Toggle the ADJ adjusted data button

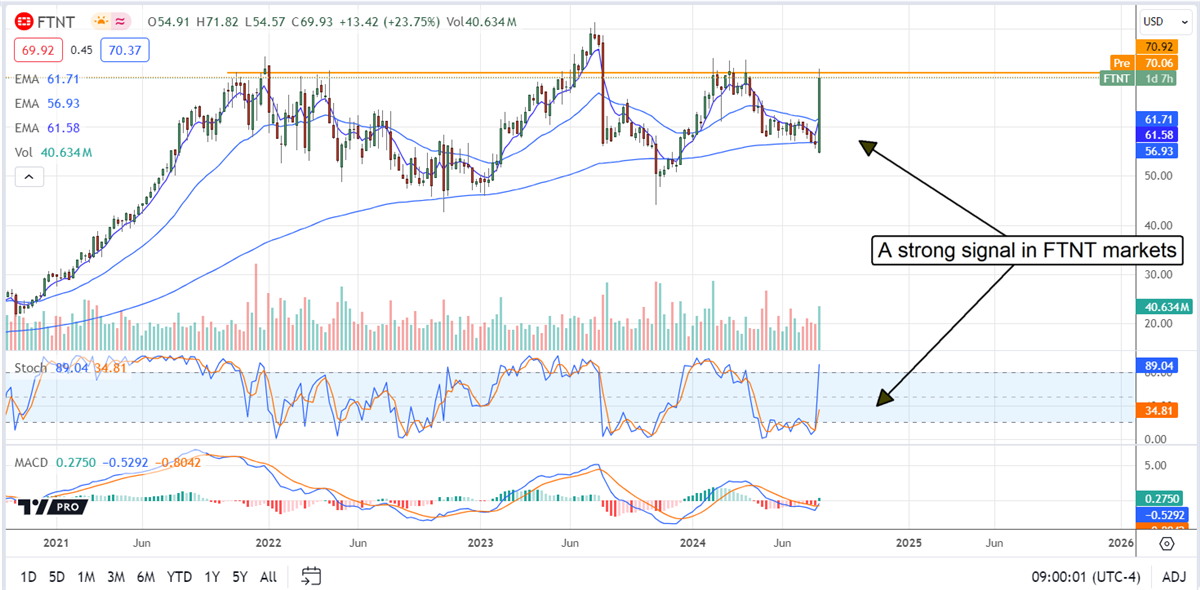[x=1174, y=576]
